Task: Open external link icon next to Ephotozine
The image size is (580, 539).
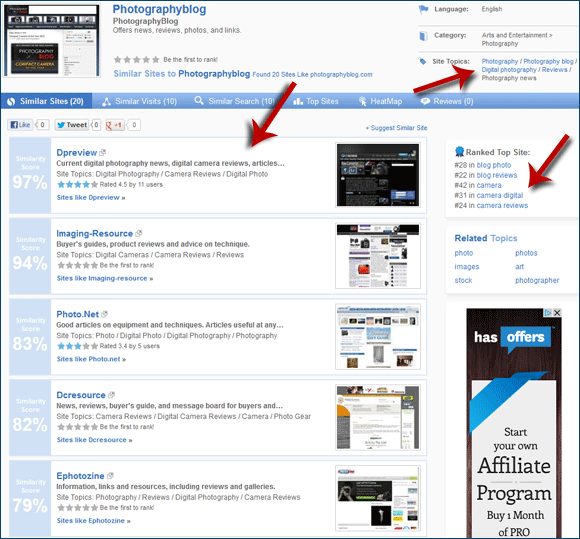Action: 110,475
